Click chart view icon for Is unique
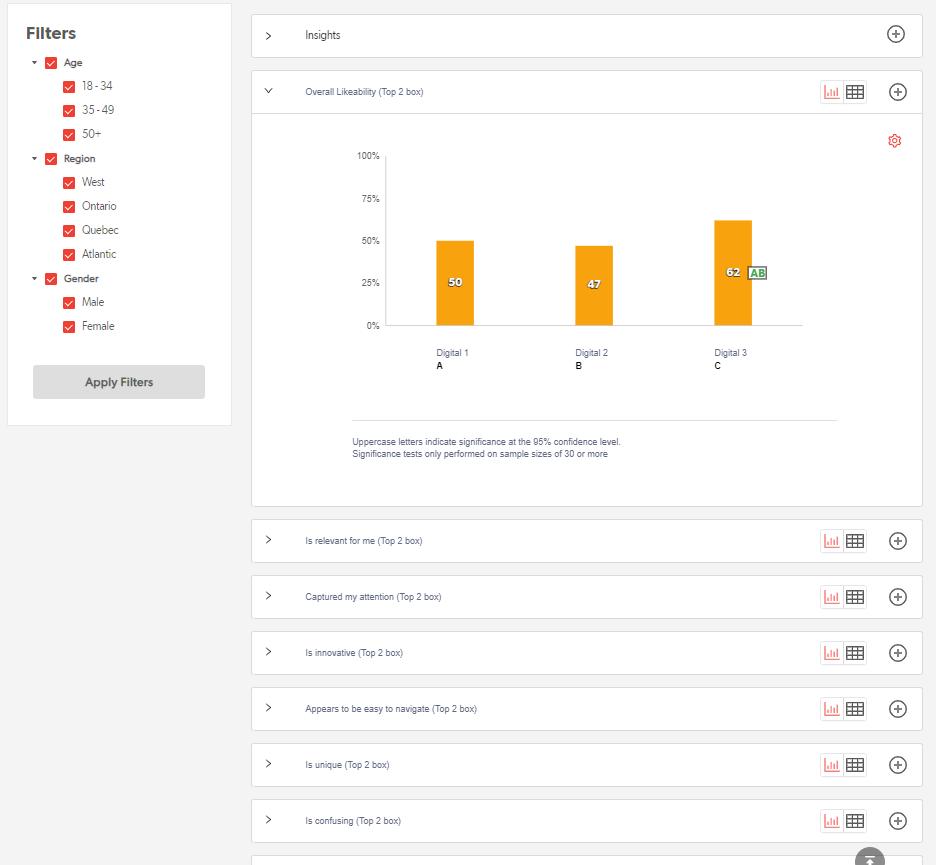Image resolution: width=936 pixels, height=865 pixels. (x=831, y=765)
